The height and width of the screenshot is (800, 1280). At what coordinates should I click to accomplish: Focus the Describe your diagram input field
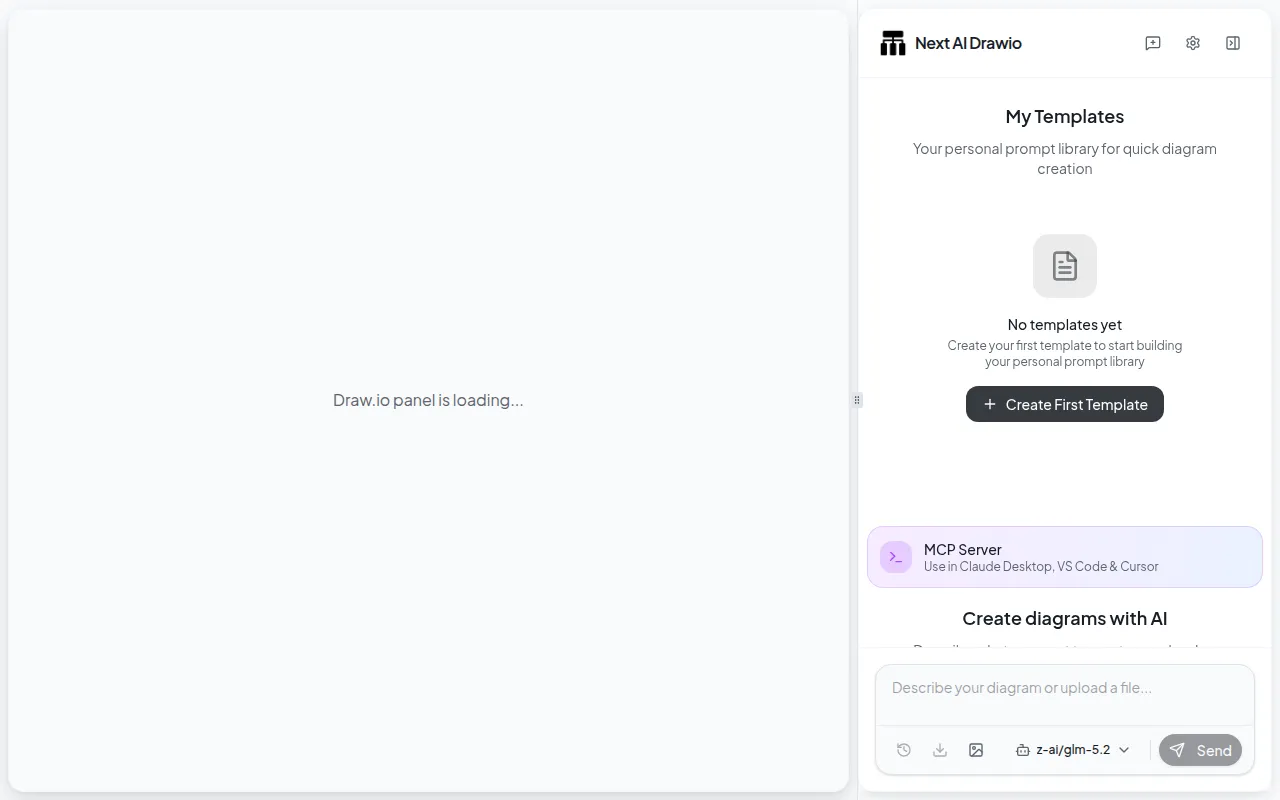pos(1065,695)
